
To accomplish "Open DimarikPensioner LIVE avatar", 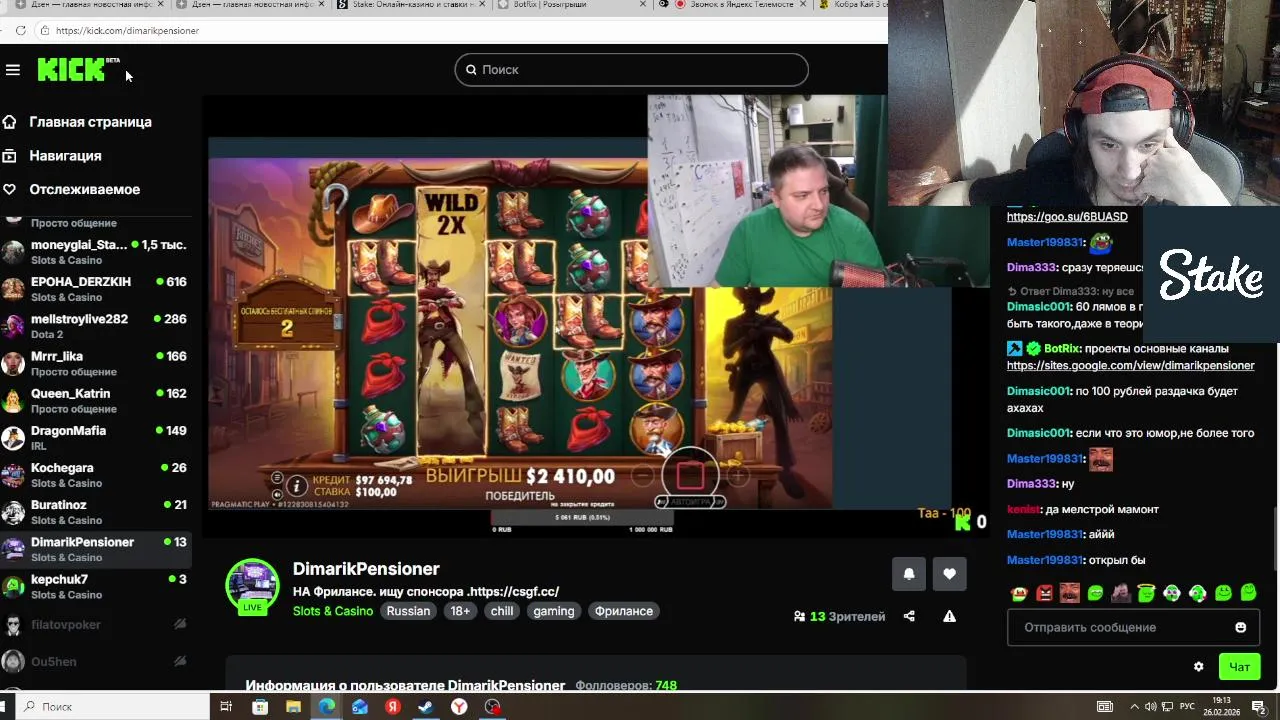I will 252,586.
